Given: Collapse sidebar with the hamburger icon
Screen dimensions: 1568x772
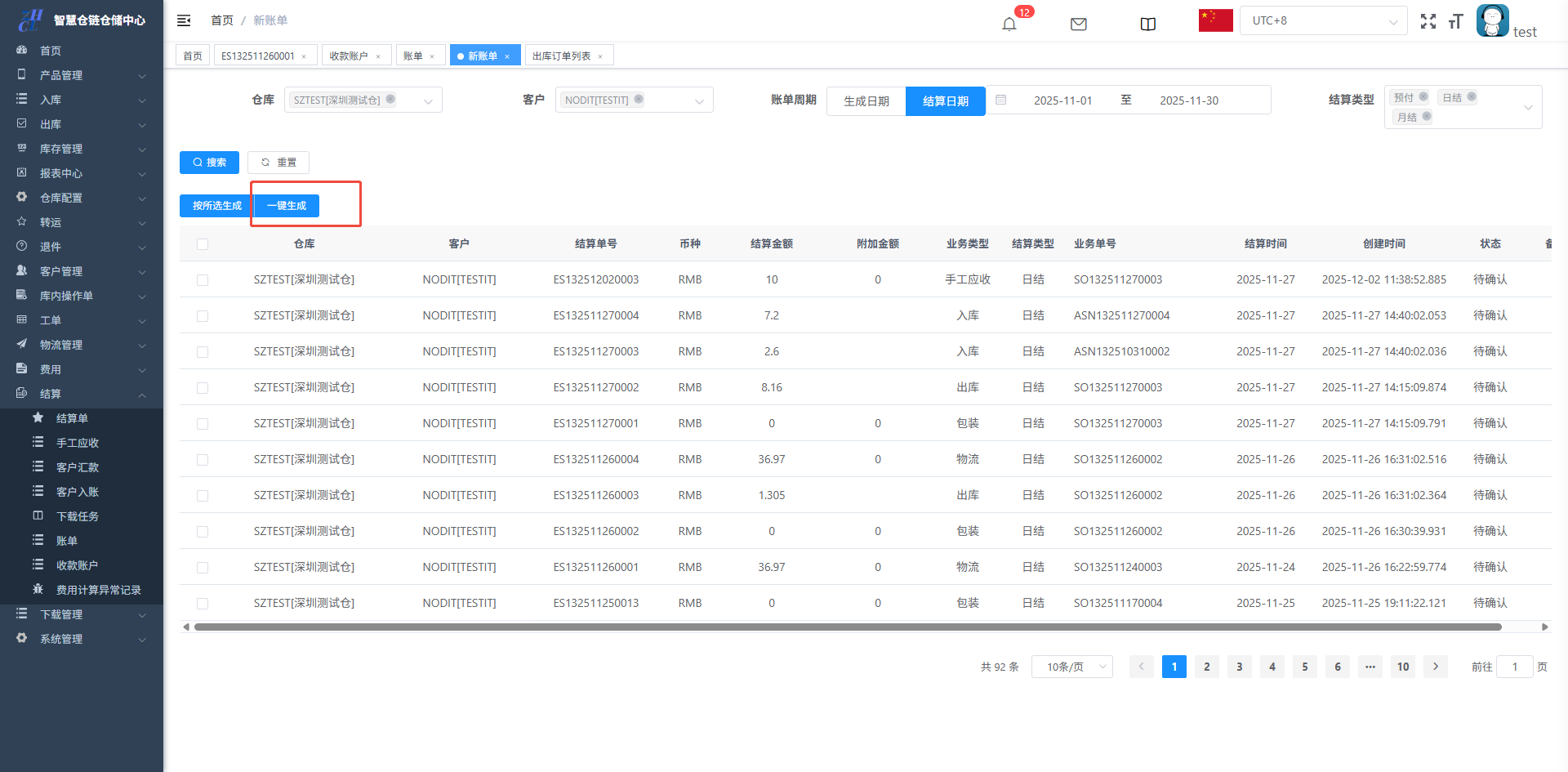Looking at the screenshot, I should tap(184, 20).
